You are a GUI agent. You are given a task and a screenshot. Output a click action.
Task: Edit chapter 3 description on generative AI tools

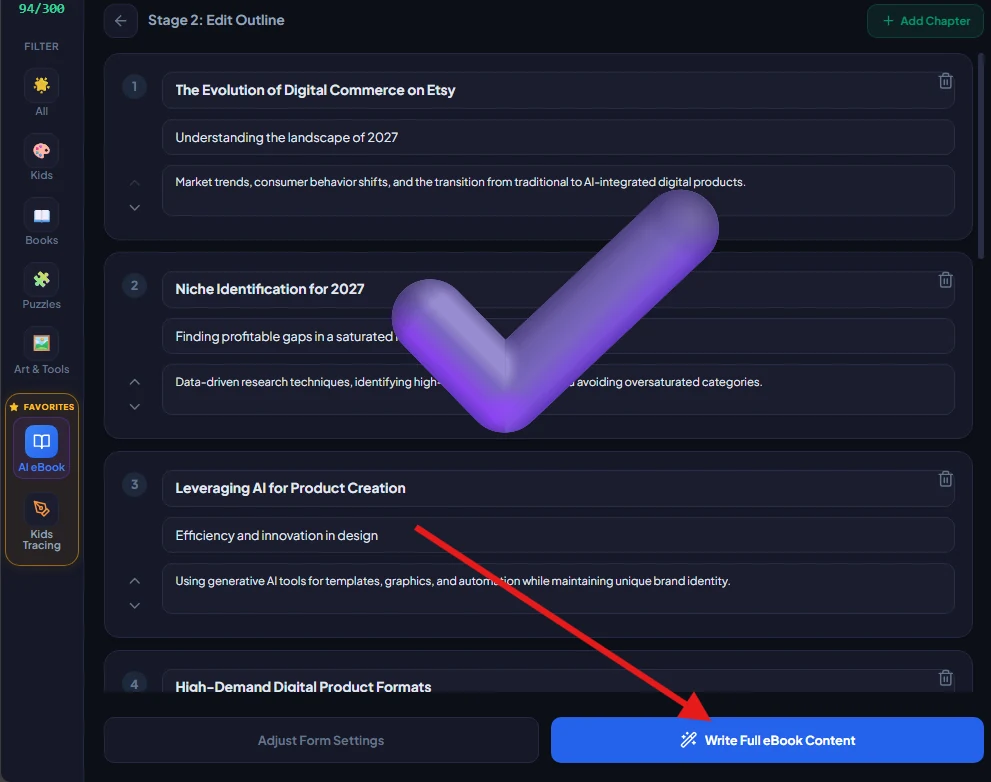pyautogui.click(x=558, y=589)
